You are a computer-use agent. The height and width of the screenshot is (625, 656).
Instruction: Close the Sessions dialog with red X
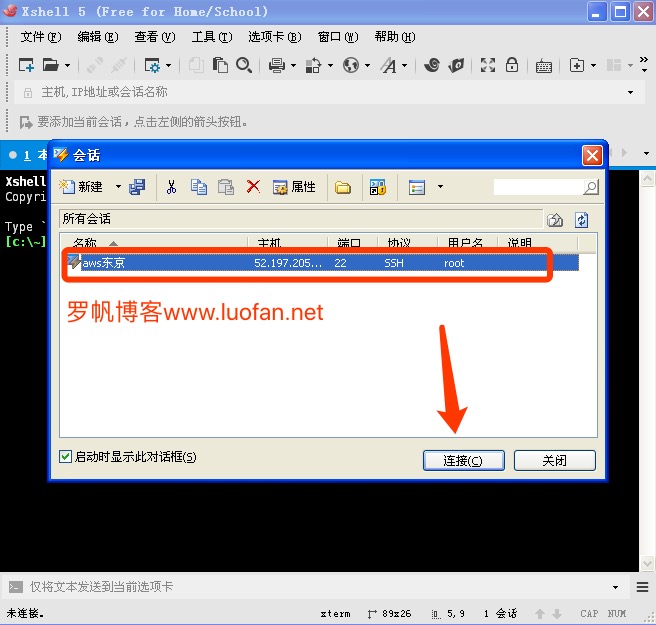point(592,156)
